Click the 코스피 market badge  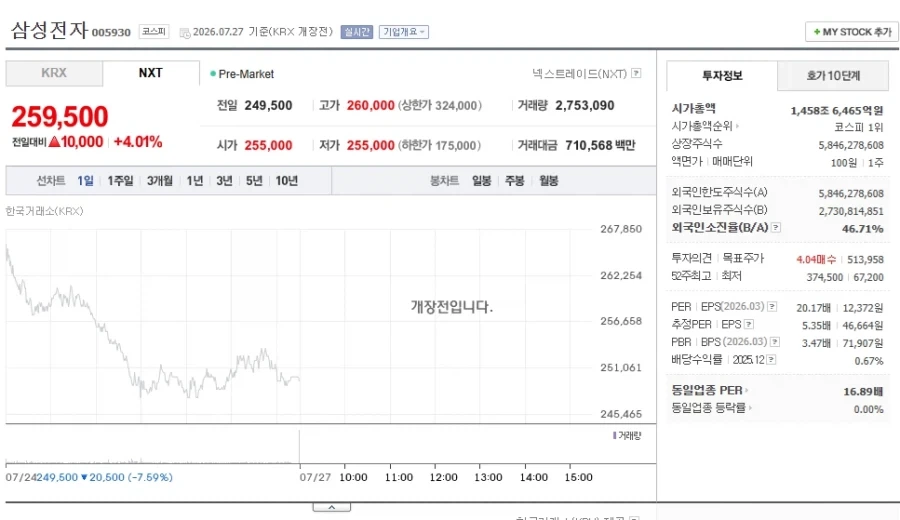pos(154,32)
